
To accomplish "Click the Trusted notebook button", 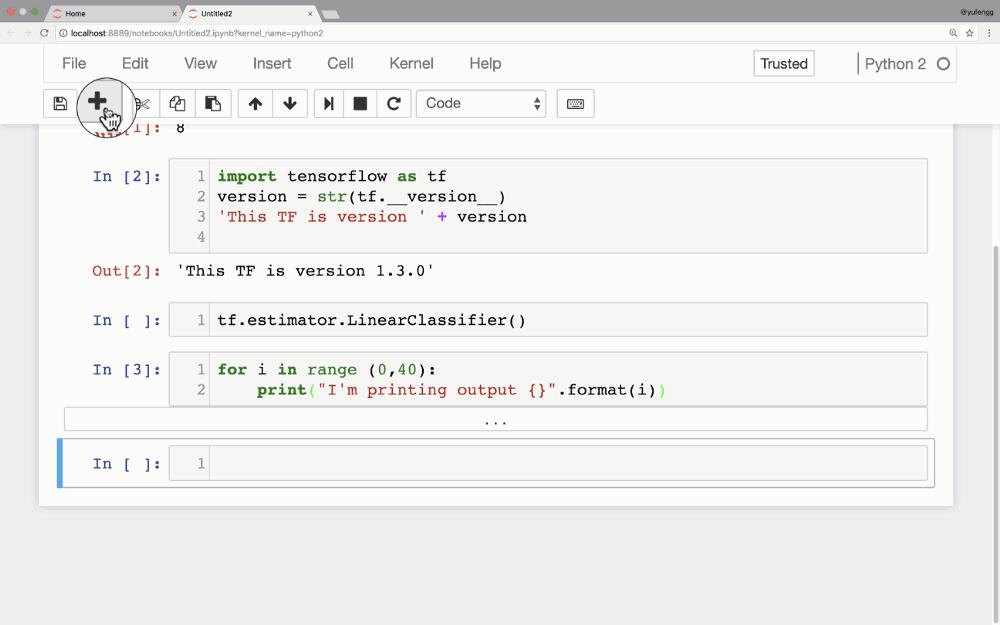I will point(783,63).
